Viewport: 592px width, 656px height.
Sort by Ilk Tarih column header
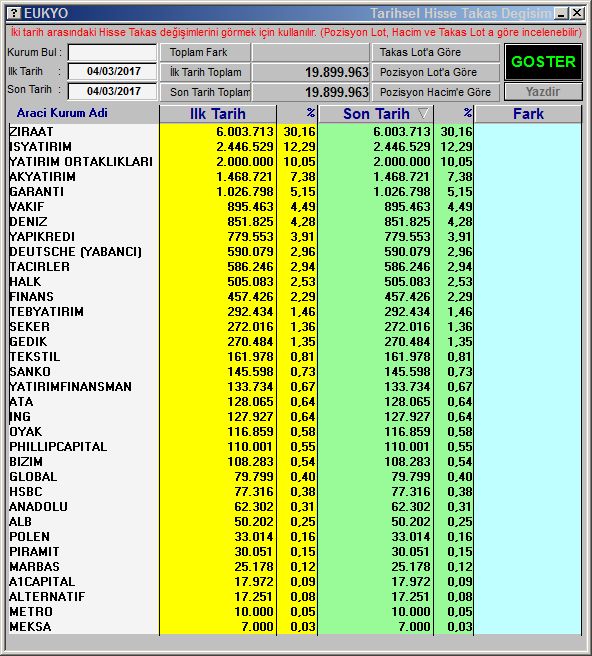coord(218,114)
